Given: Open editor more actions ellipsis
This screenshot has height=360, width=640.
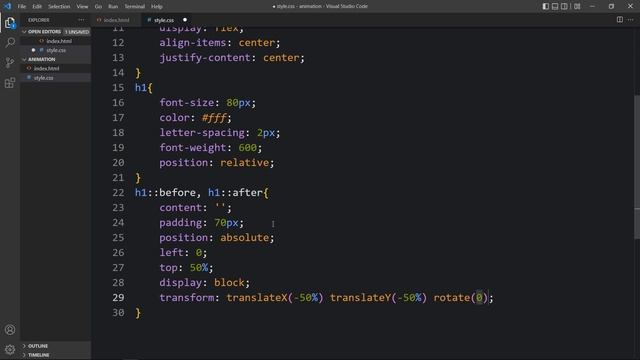Looking at the screenshot, I should point(631,20).
